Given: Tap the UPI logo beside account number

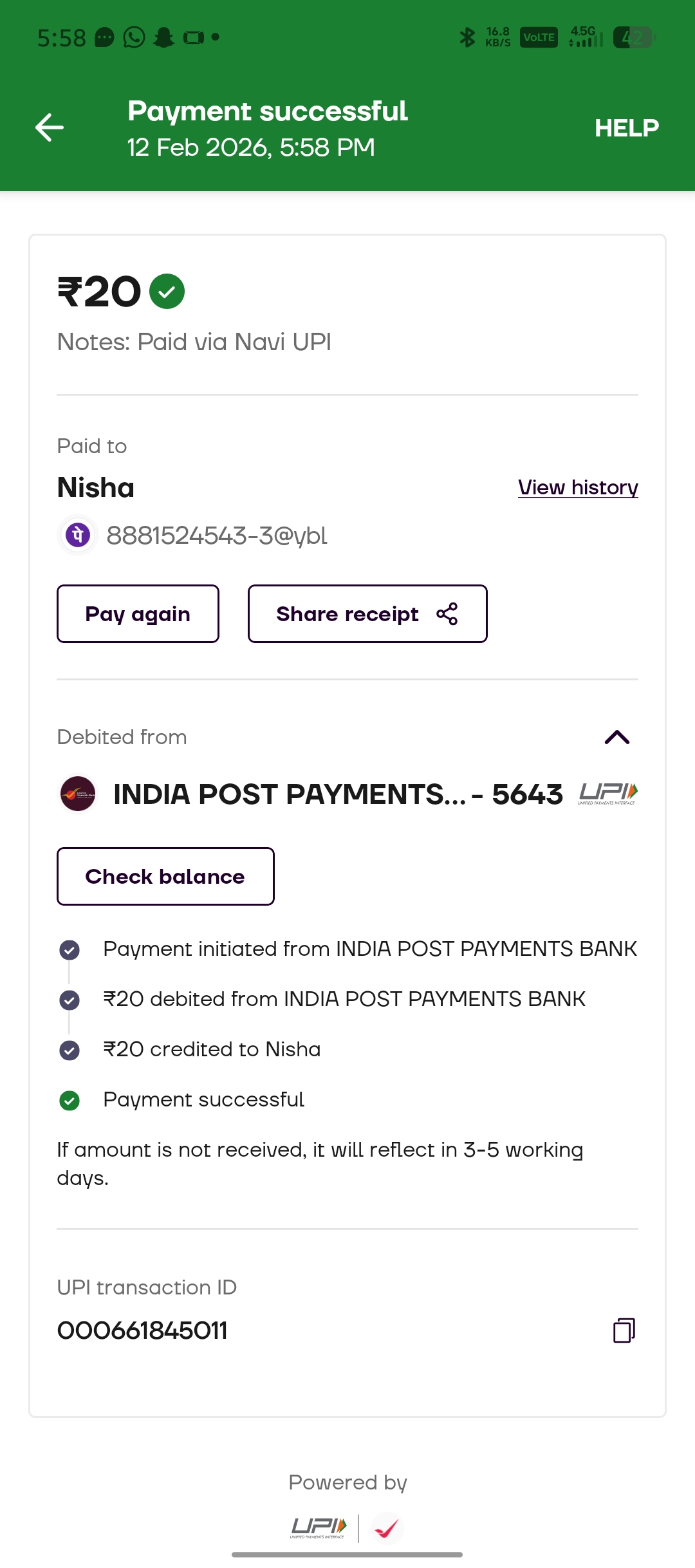Looking at the screenshot, I should coord(607,793).
